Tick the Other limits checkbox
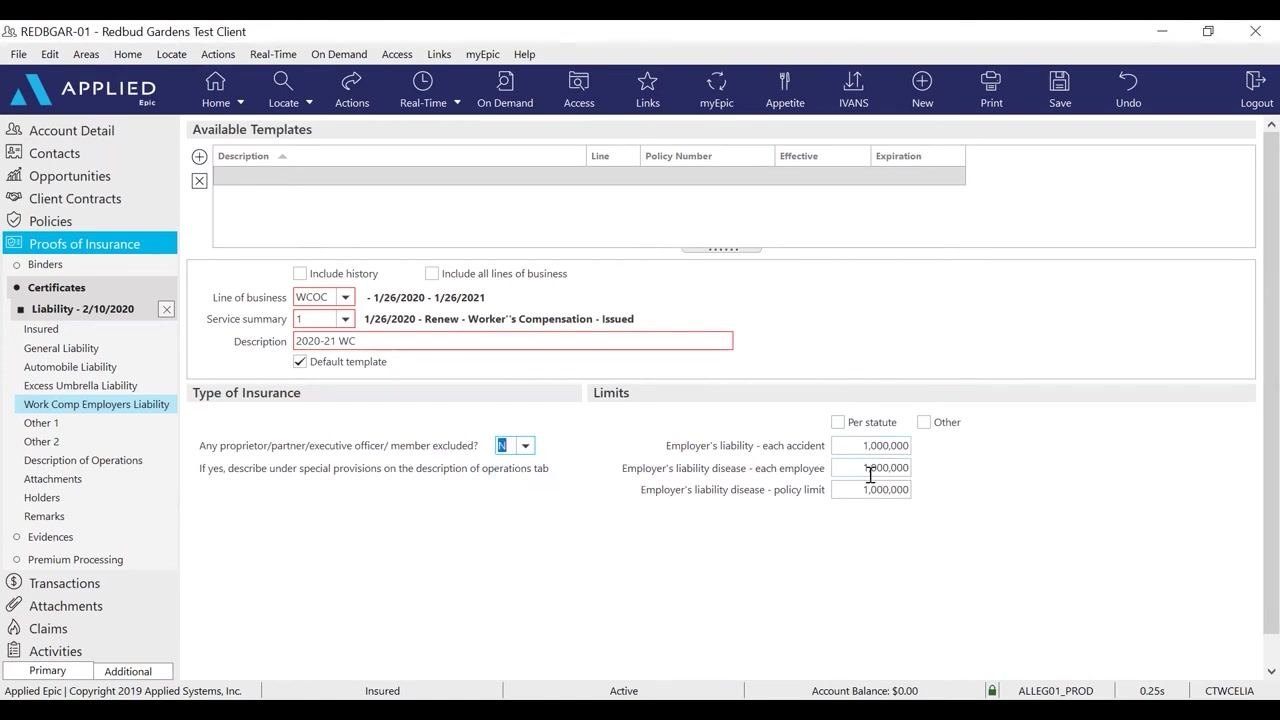 tap(924, 422)
